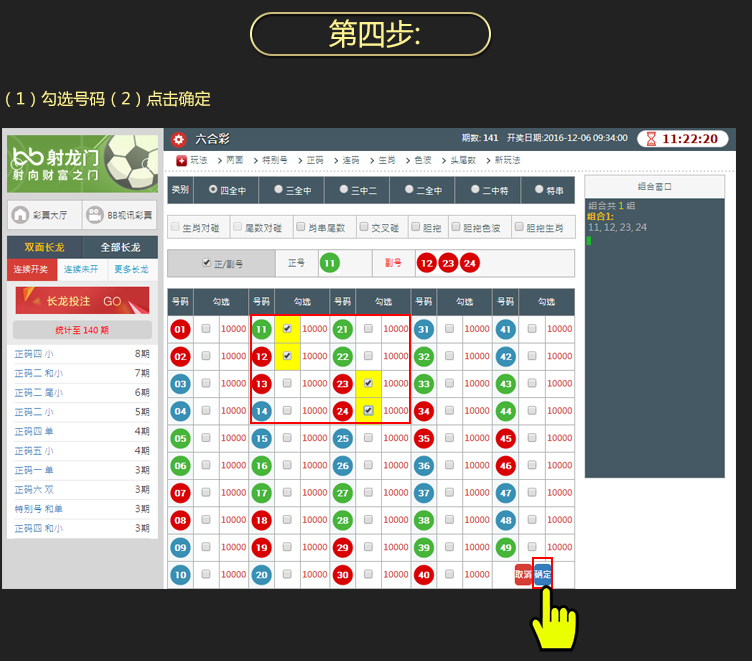Click the blue number 10 ball
The width and height of the screenshot is (752, 661).
180,575
